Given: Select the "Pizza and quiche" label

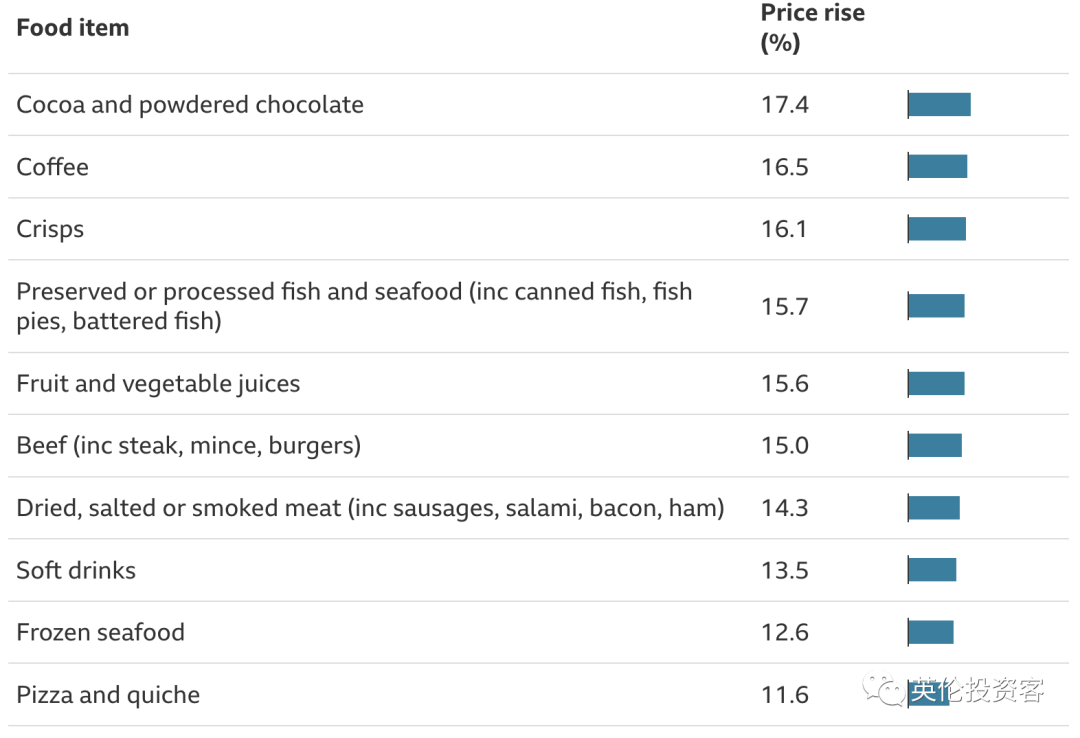Looking at the screenshot, I should pos(108,695).
